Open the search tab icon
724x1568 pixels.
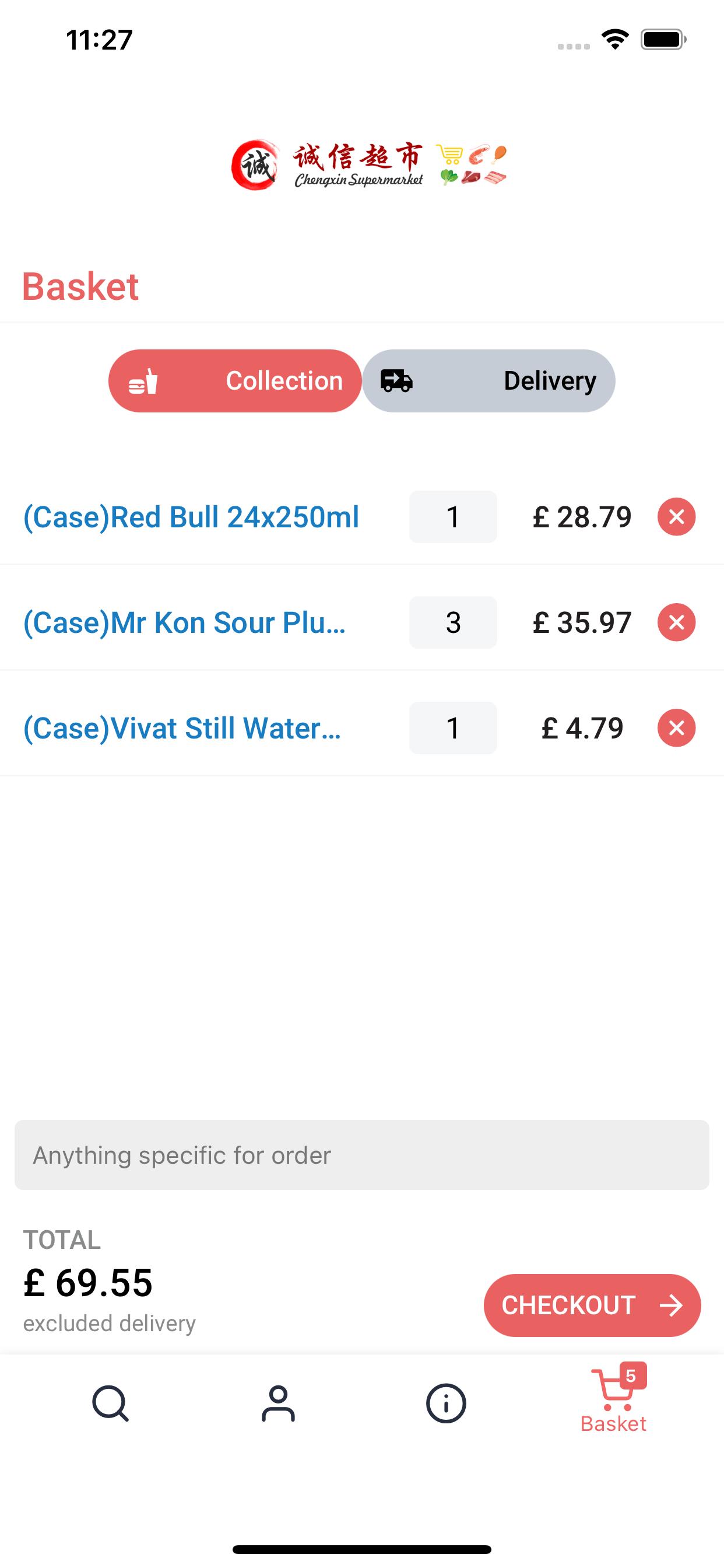pyautogui.click(x=110, y=1403)
